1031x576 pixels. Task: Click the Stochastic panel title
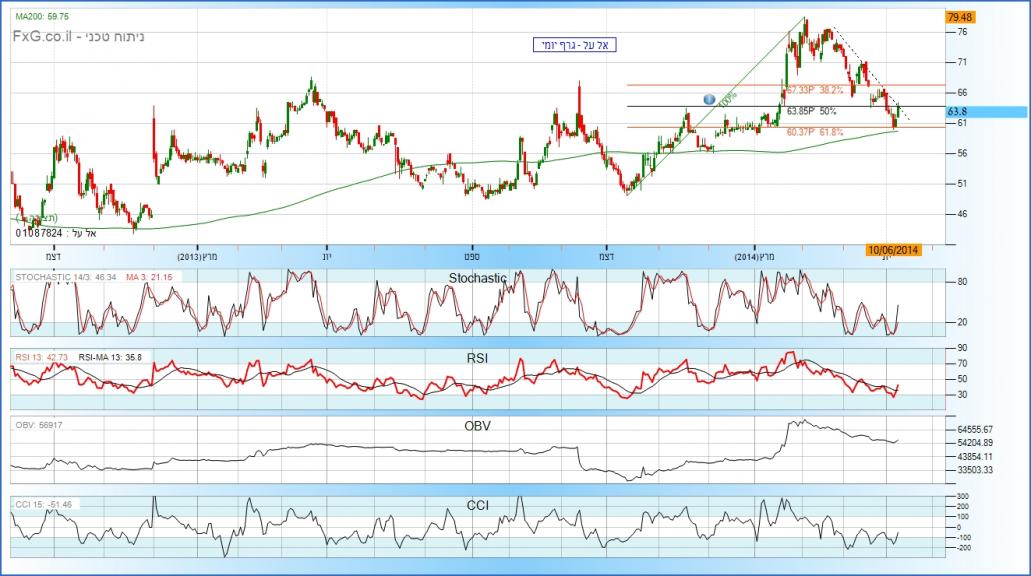[475, 278]
